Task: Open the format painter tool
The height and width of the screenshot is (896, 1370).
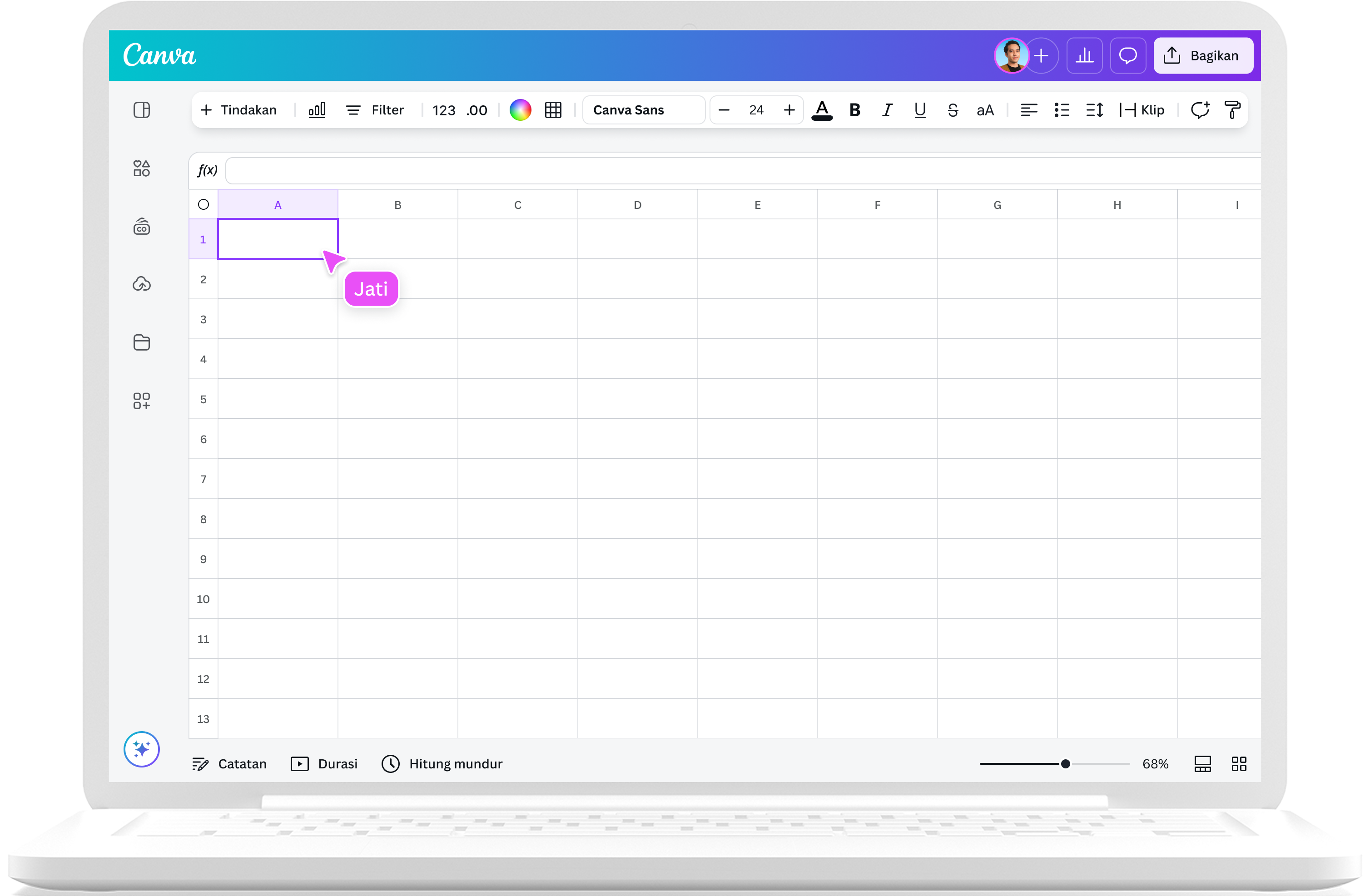Action: point(1233,110)
